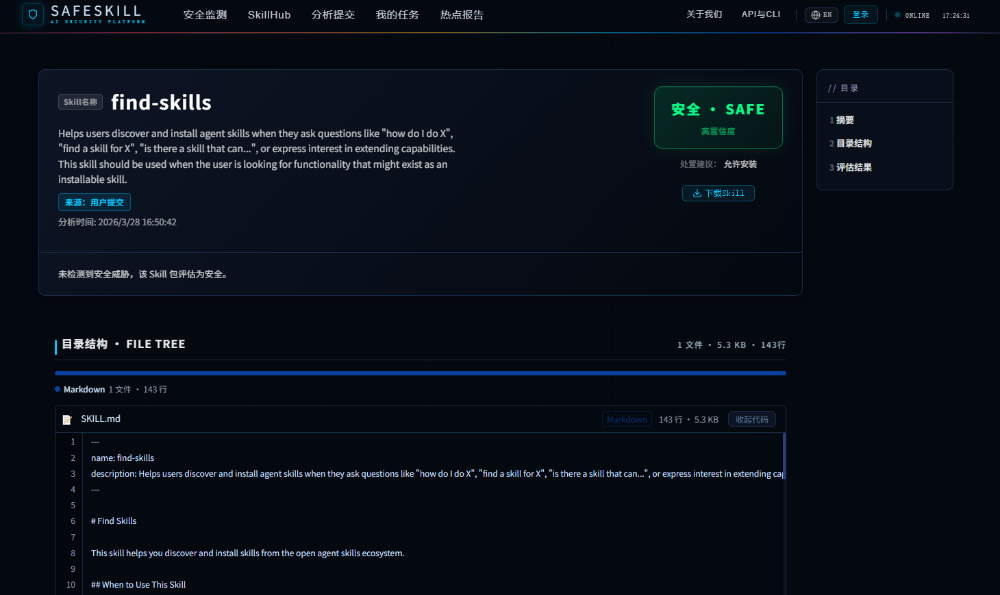
Task: Open the 安全监测 menu
Action: pyautogui.click(x=205, y=15)
